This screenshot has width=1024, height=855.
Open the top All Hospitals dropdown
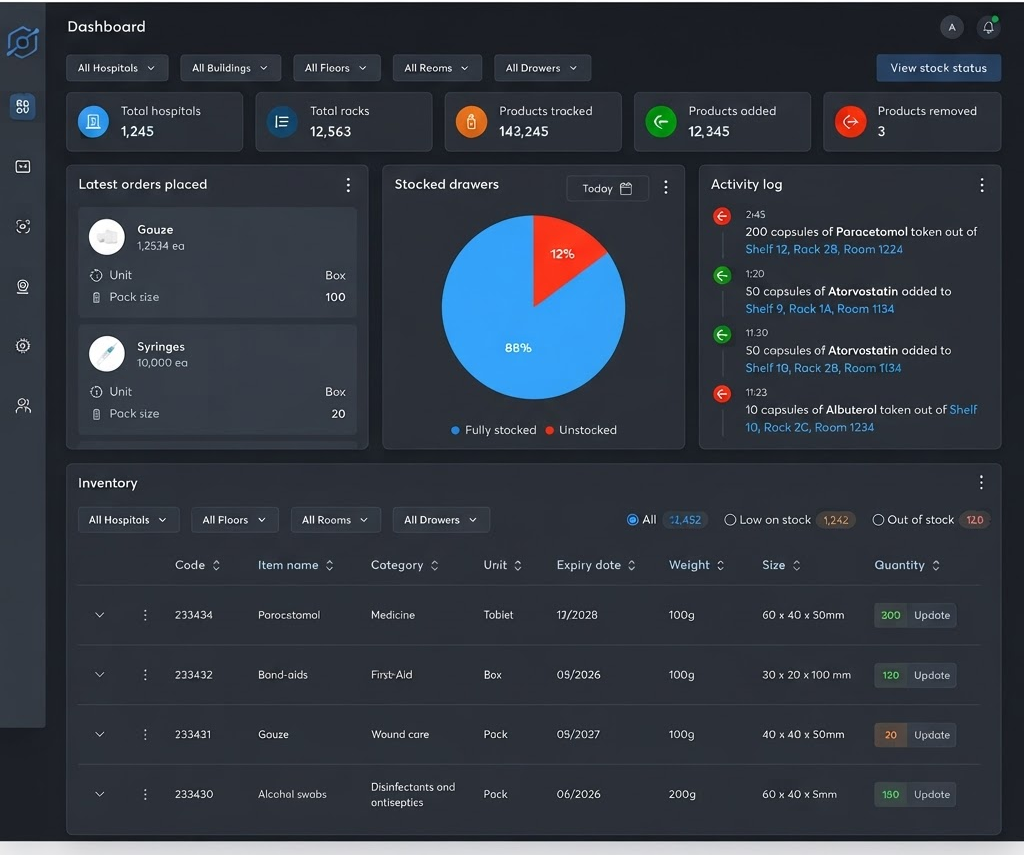point(117,68)
